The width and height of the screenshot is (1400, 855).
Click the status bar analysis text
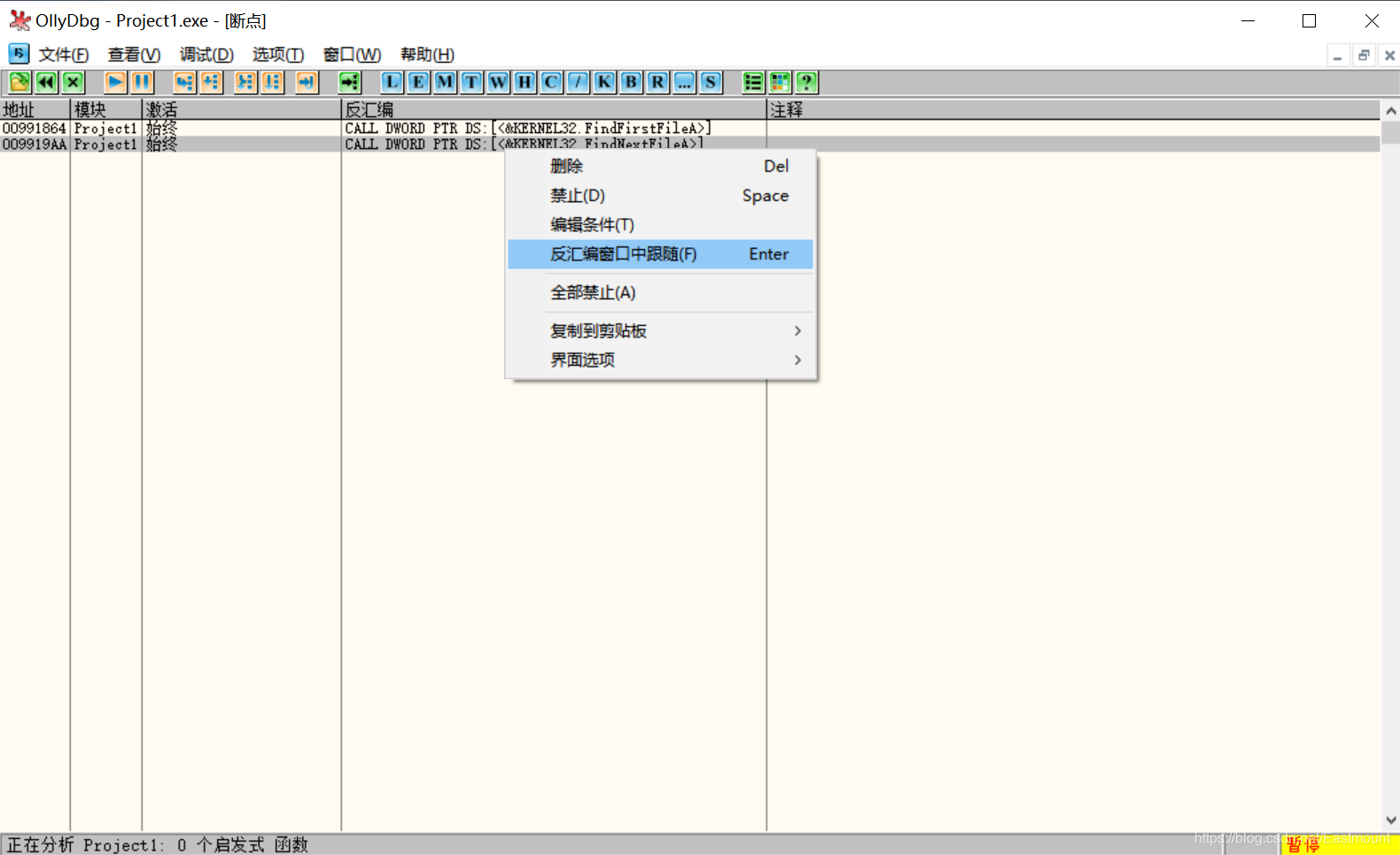point(158,845)
